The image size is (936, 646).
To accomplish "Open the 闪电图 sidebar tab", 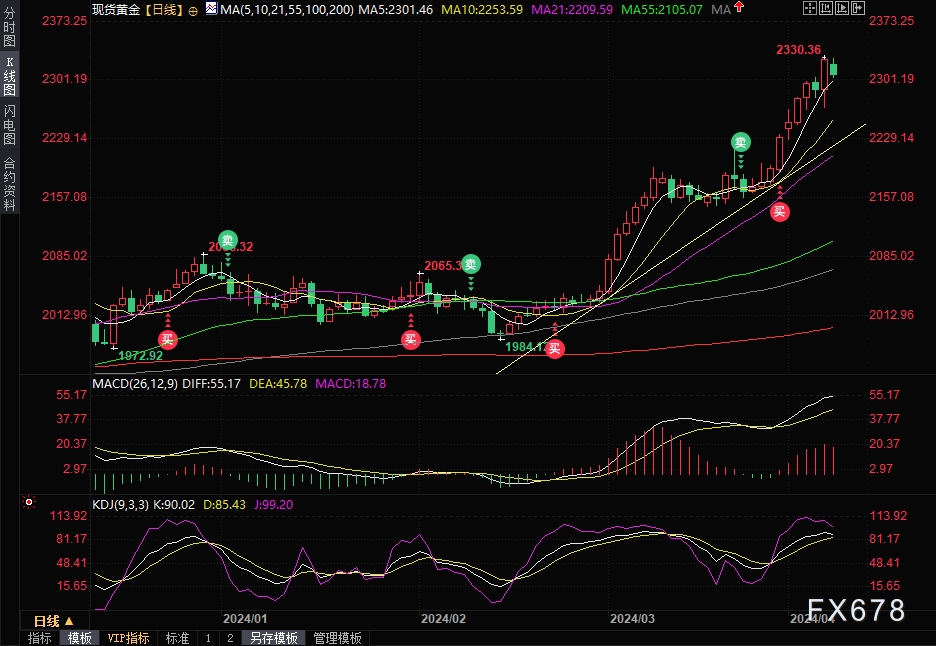I will pyautogui.click(x=10, y=124).
